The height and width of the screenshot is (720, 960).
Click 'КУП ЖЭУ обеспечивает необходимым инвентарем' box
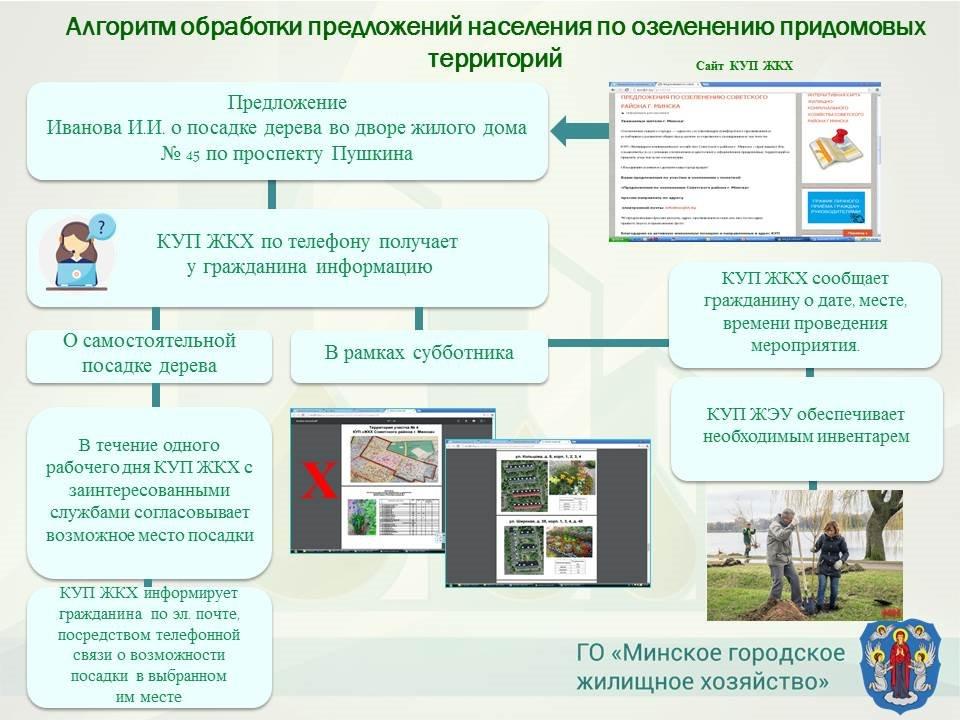(x=806, y=429)
